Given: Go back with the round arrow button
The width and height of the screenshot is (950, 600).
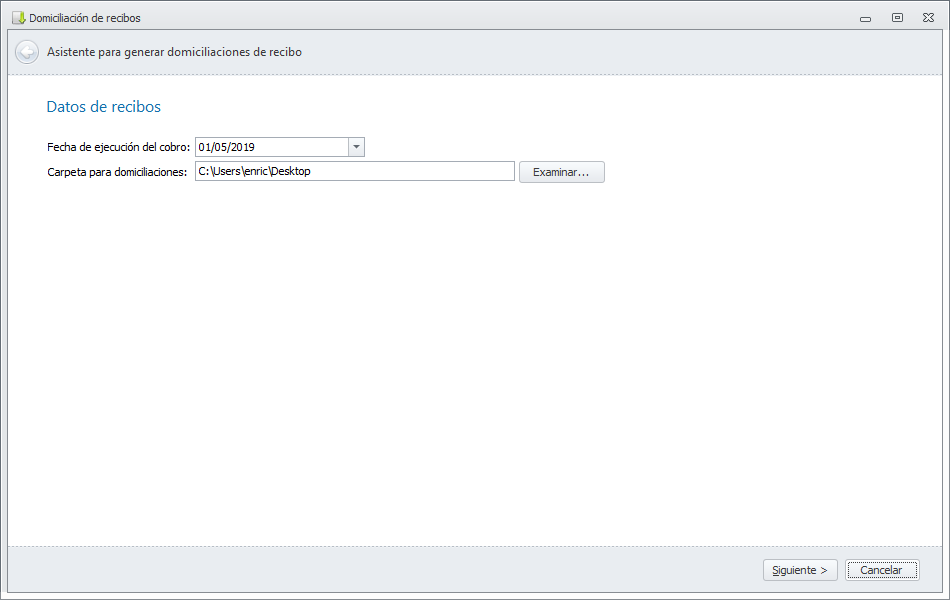Looking at the screenshot, I should coord(27,52).
